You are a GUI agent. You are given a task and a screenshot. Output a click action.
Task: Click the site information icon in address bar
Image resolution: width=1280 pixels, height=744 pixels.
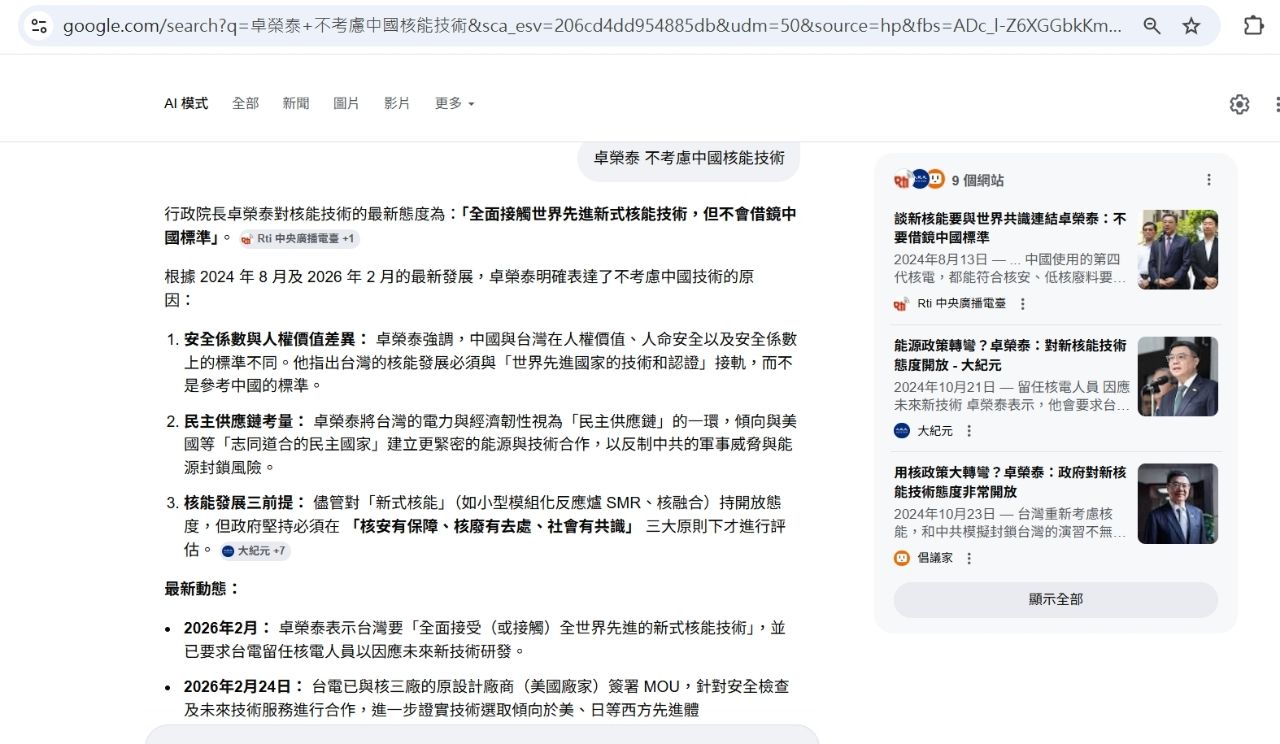39,26
